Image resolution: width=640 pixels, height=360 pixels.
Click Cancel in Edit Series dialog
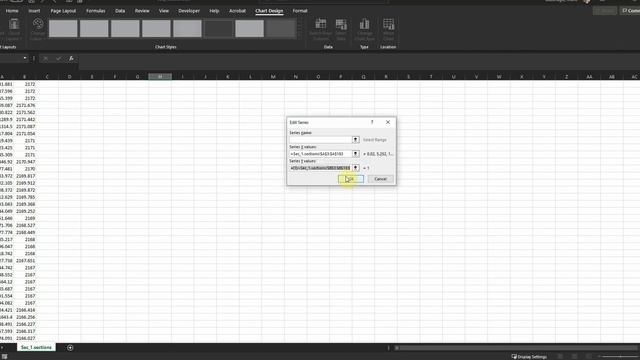[380, 179]
